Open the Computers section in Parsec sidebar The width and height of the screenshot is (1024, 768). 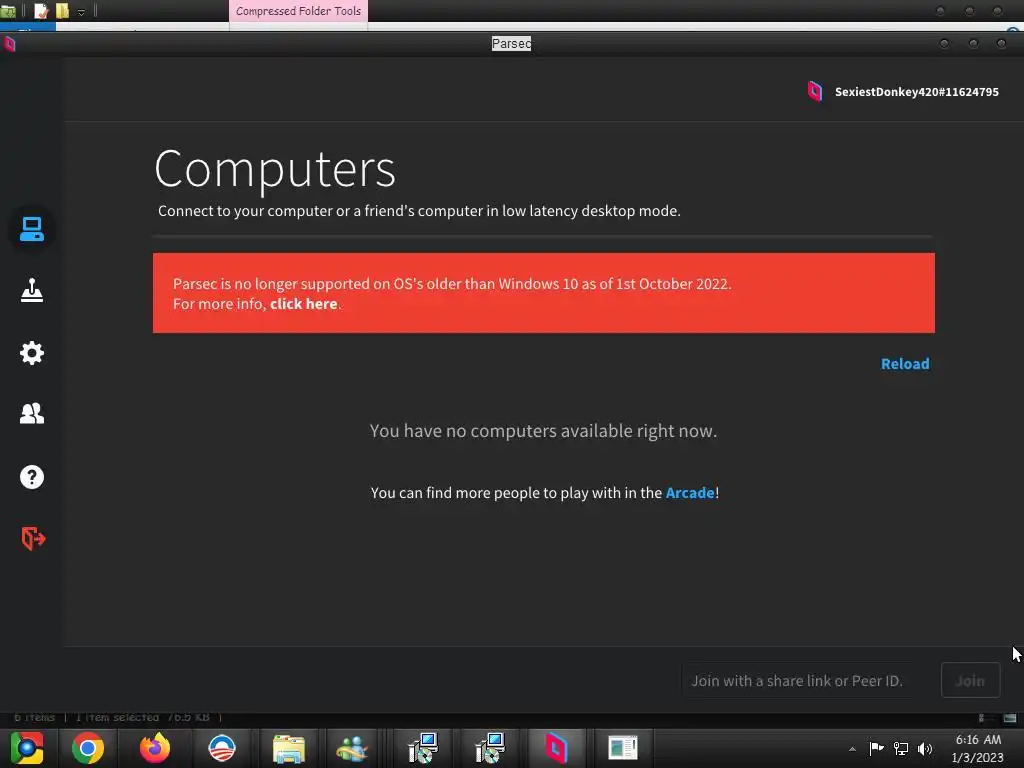[x=31, y=229]
